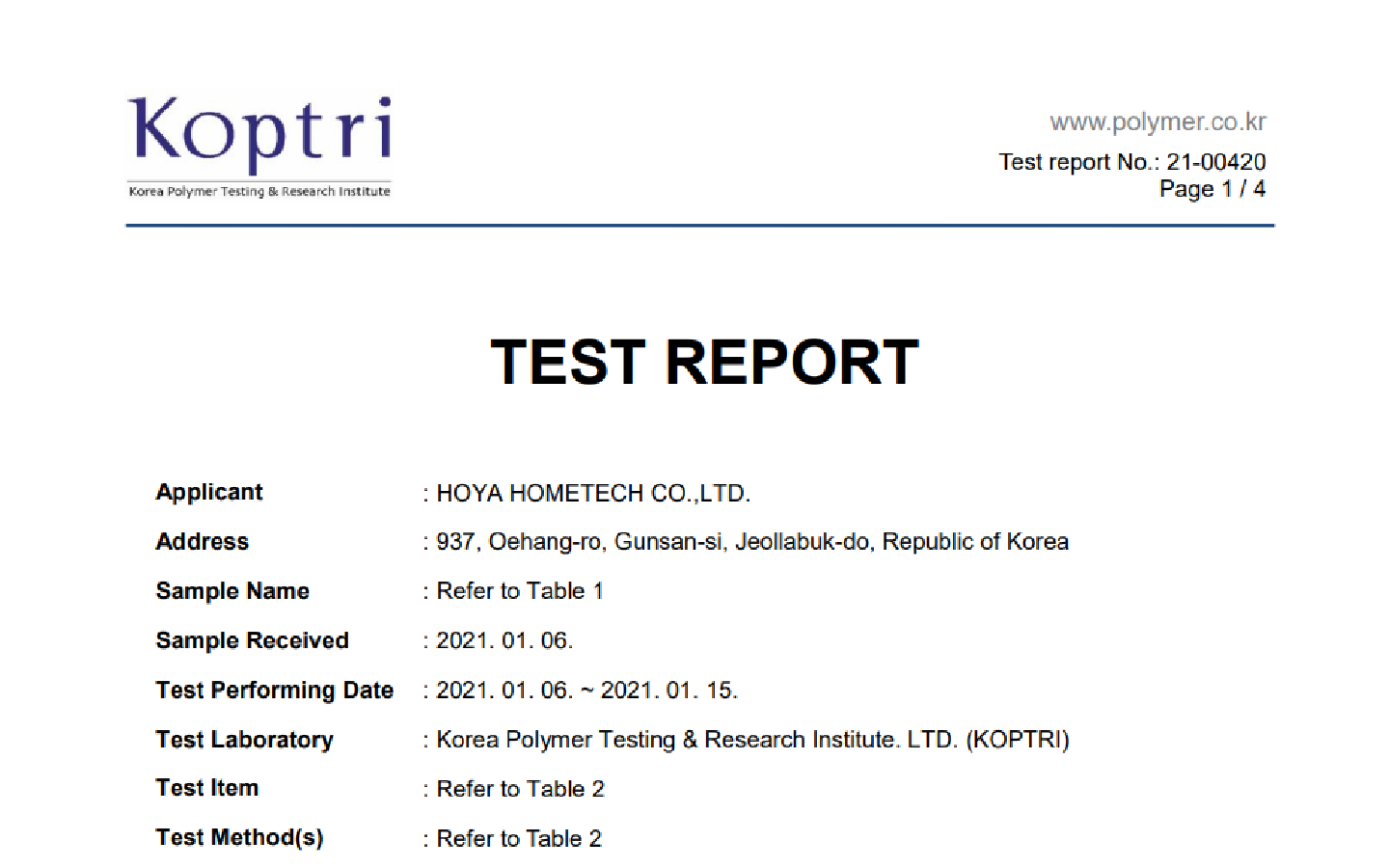The width and height of the screenshot is (1389, 868).
Task: Click the Test Laboratory field label
Action: coord(244,740)
